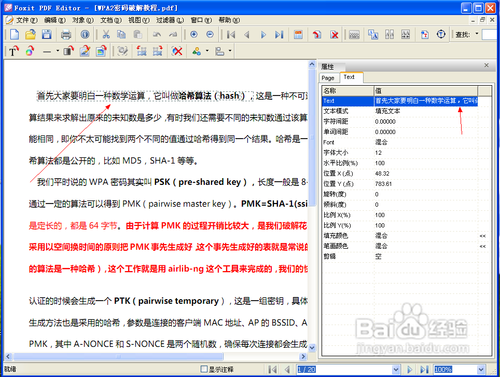Screen dimensions: 500x377
Task: Expand 填充颜色 color options arrow
Action: click(x=482, y=236)
